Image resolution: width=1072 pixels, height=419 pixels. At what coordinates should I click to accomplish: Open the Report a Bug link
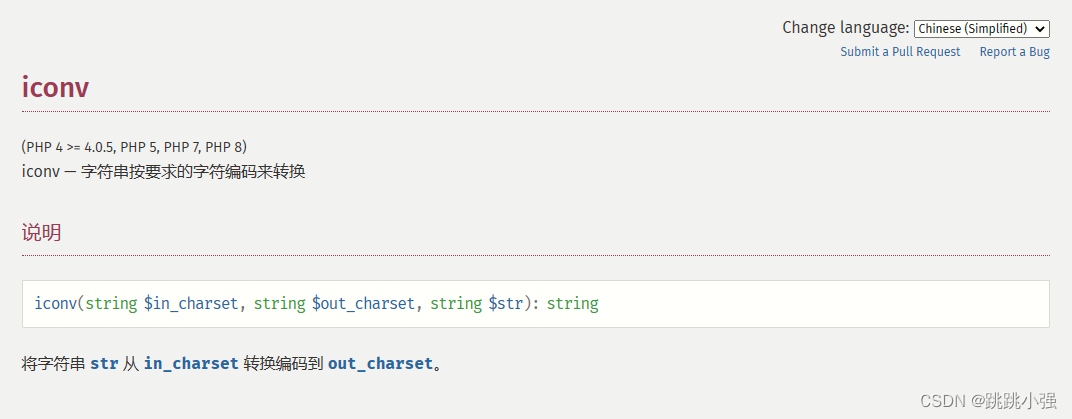(1014, 52)
